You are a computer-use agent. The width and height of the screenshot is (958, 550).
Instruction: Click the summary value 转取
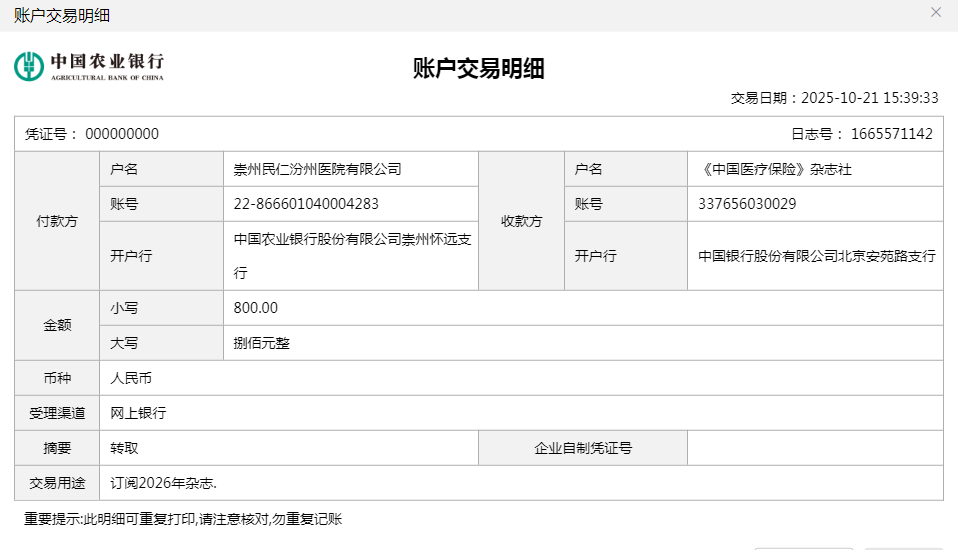(x=124, y=448)
